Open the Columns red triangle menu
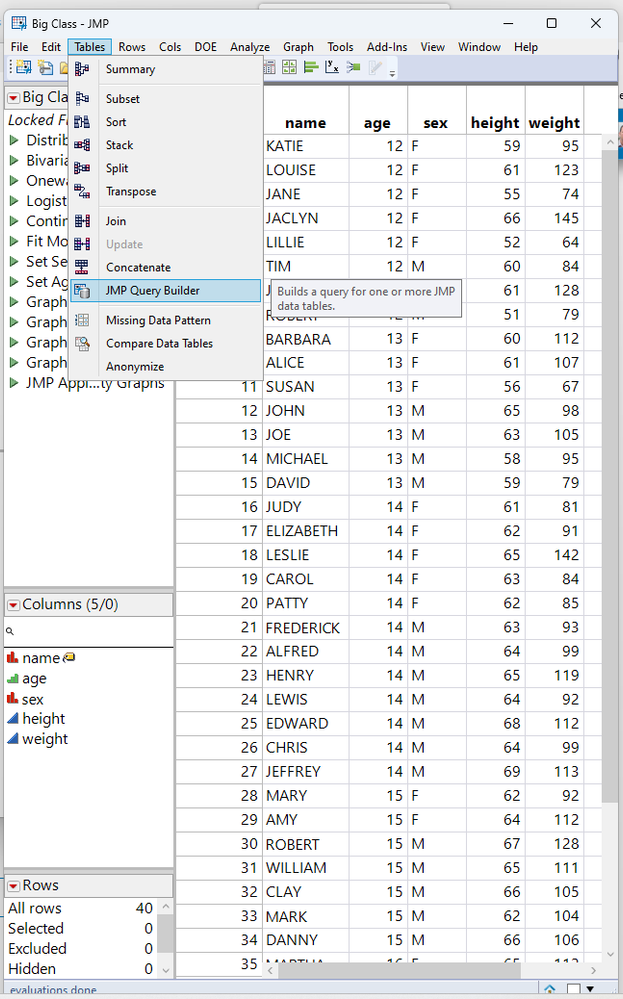The height and width of the screenshot is (999, 623). 13,605
